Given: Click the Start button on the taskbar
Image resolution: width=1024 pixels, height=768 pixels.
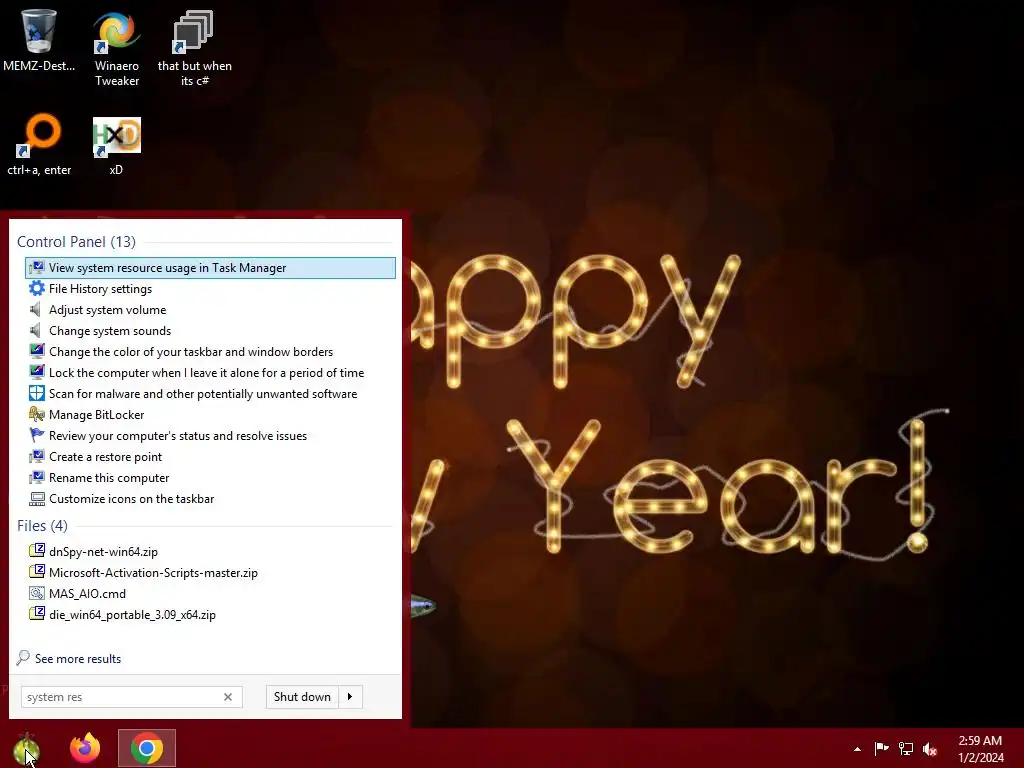Looking at the screenshot, I should coord(26,748).
